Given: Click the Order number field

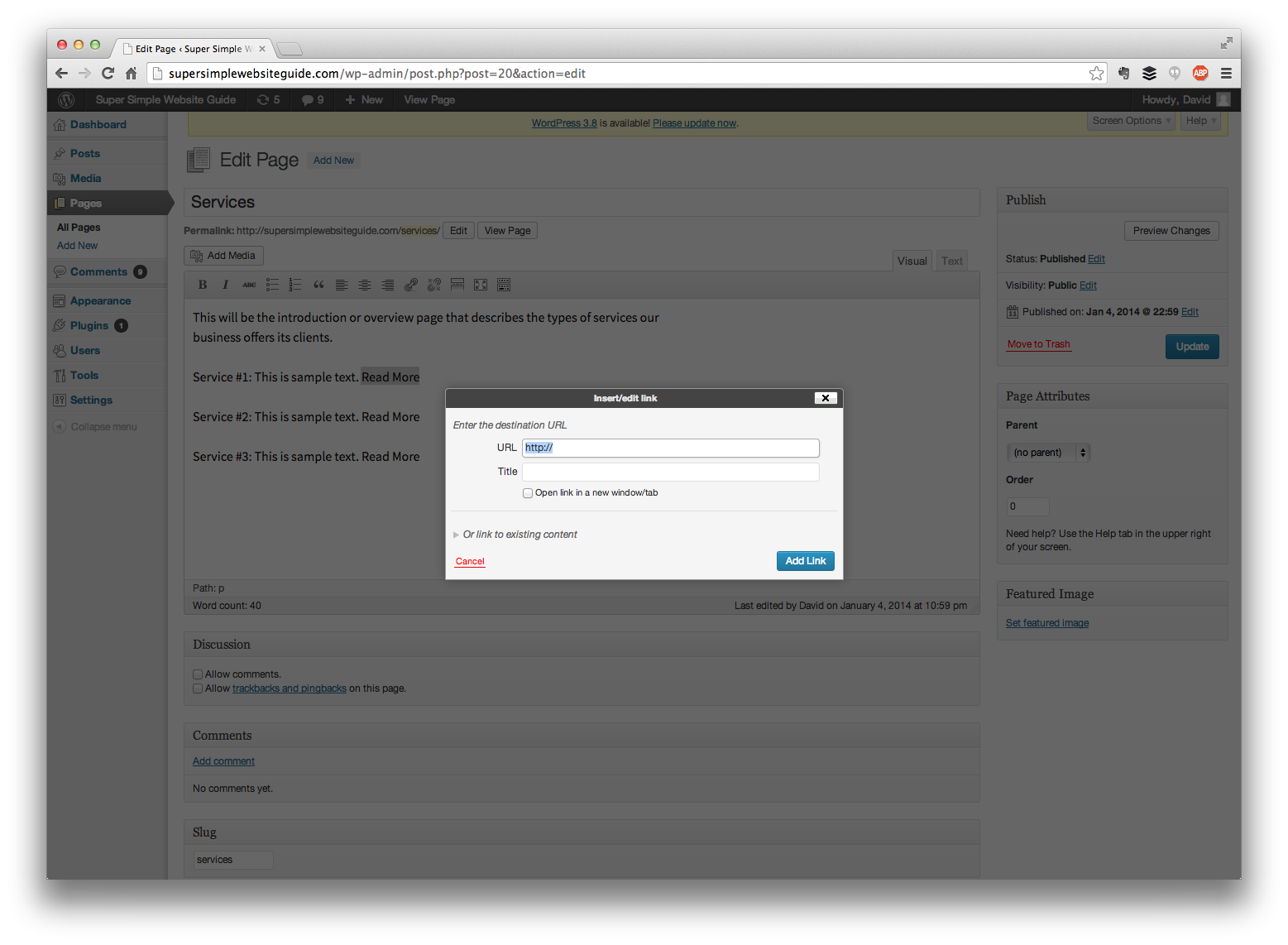Looking at the screenshot, I should (x=1027, y=506).
